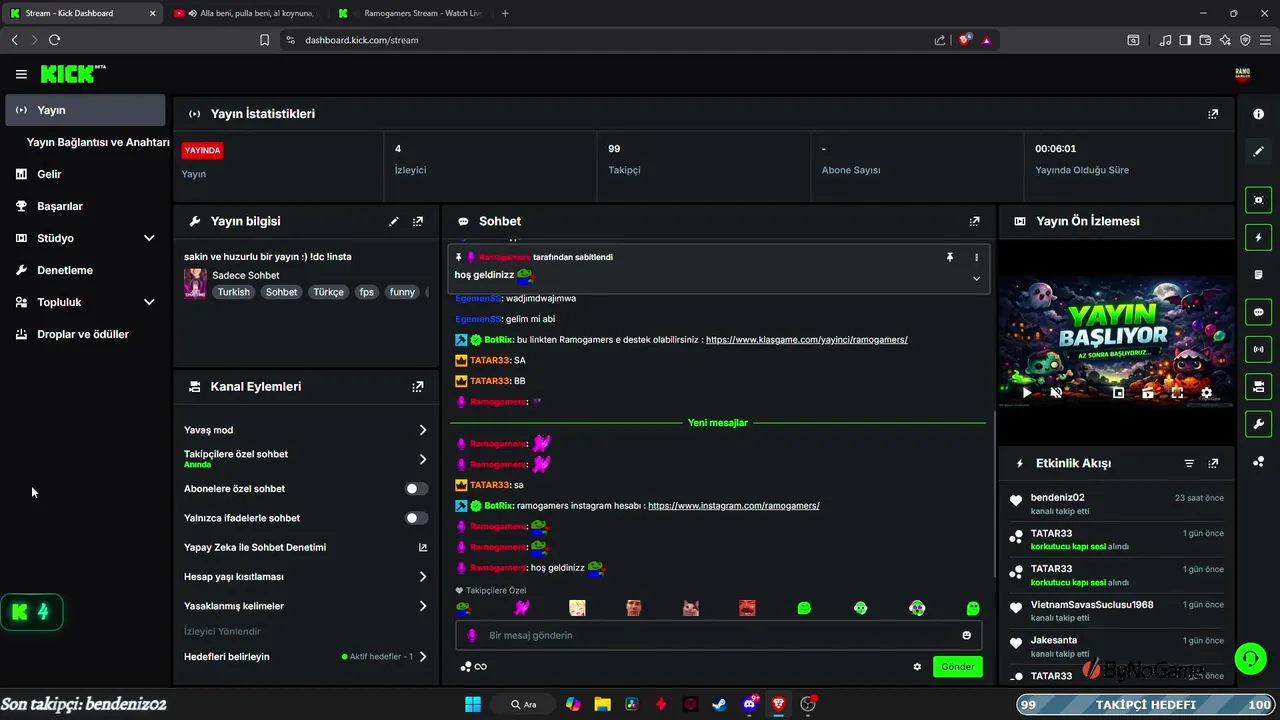Image resolution: width=1280 pixels, height=720 pixels.
Task: Click the wrench icon in right sidebar
Action: [1258, 423]
